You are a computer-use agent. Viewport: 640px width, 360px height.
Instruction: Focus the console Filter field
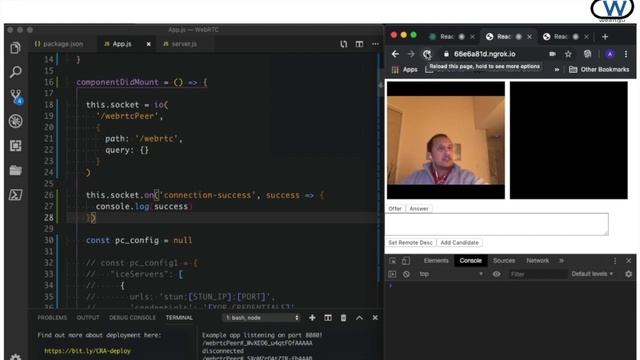(537, 274)
